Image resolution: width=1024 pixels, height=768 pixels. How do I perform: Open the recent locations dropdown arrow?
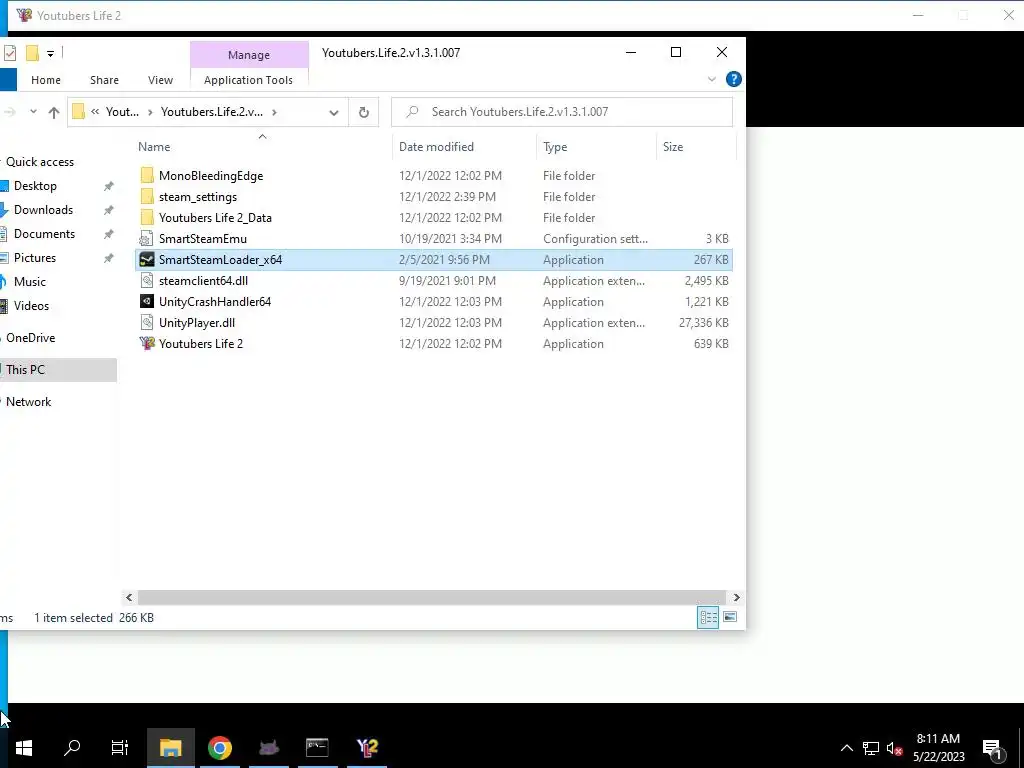(33, 112)
